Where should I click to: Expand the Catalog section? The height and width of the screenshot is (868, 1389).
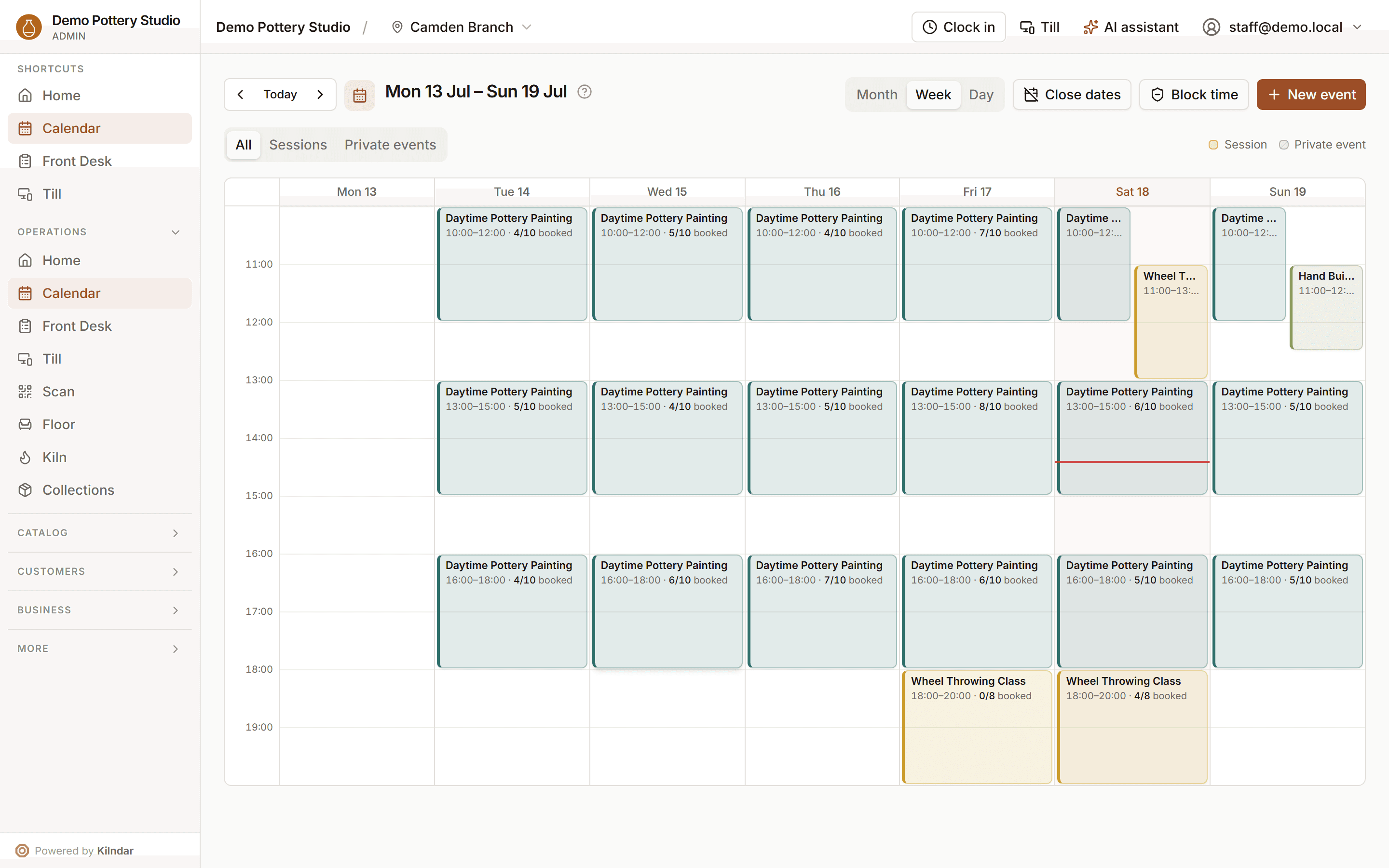click(x=100, y=533)
